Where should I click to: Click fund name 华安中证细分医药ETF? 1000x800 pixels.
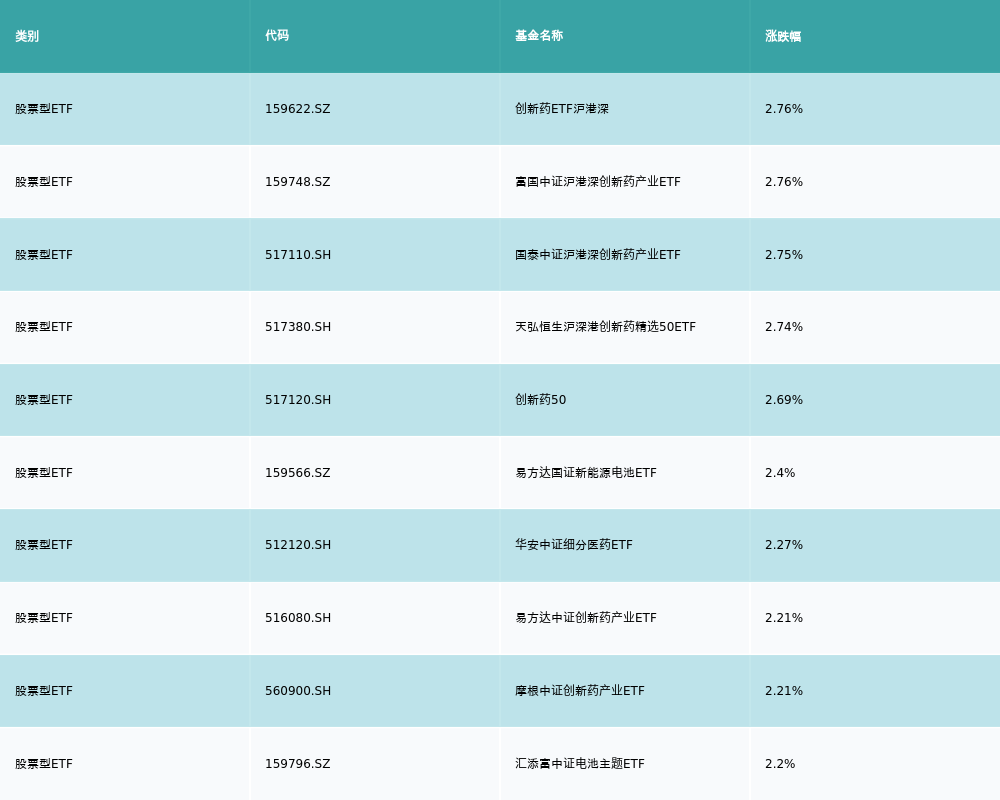tap(574, 545)
